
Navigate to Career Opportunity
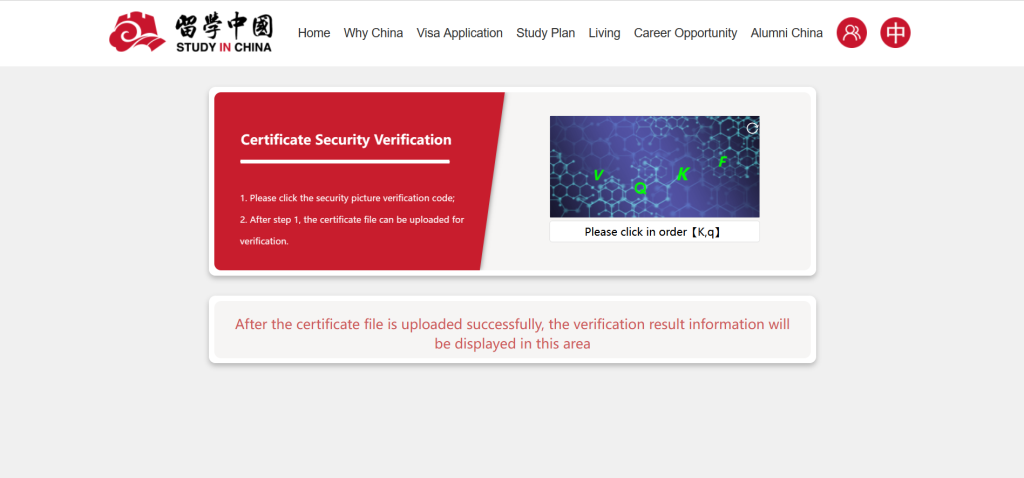tap(685, 33)
